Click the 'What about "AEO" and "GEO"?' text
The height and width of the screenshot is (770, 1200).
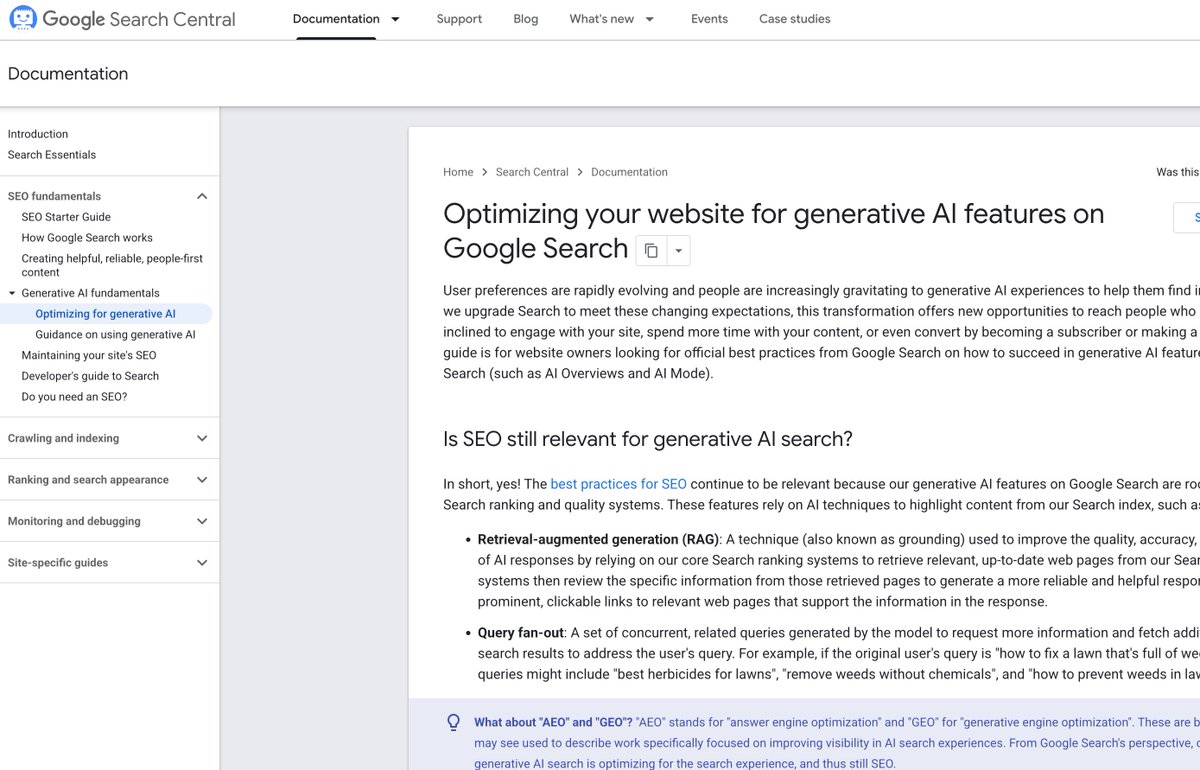coord(553,722)
